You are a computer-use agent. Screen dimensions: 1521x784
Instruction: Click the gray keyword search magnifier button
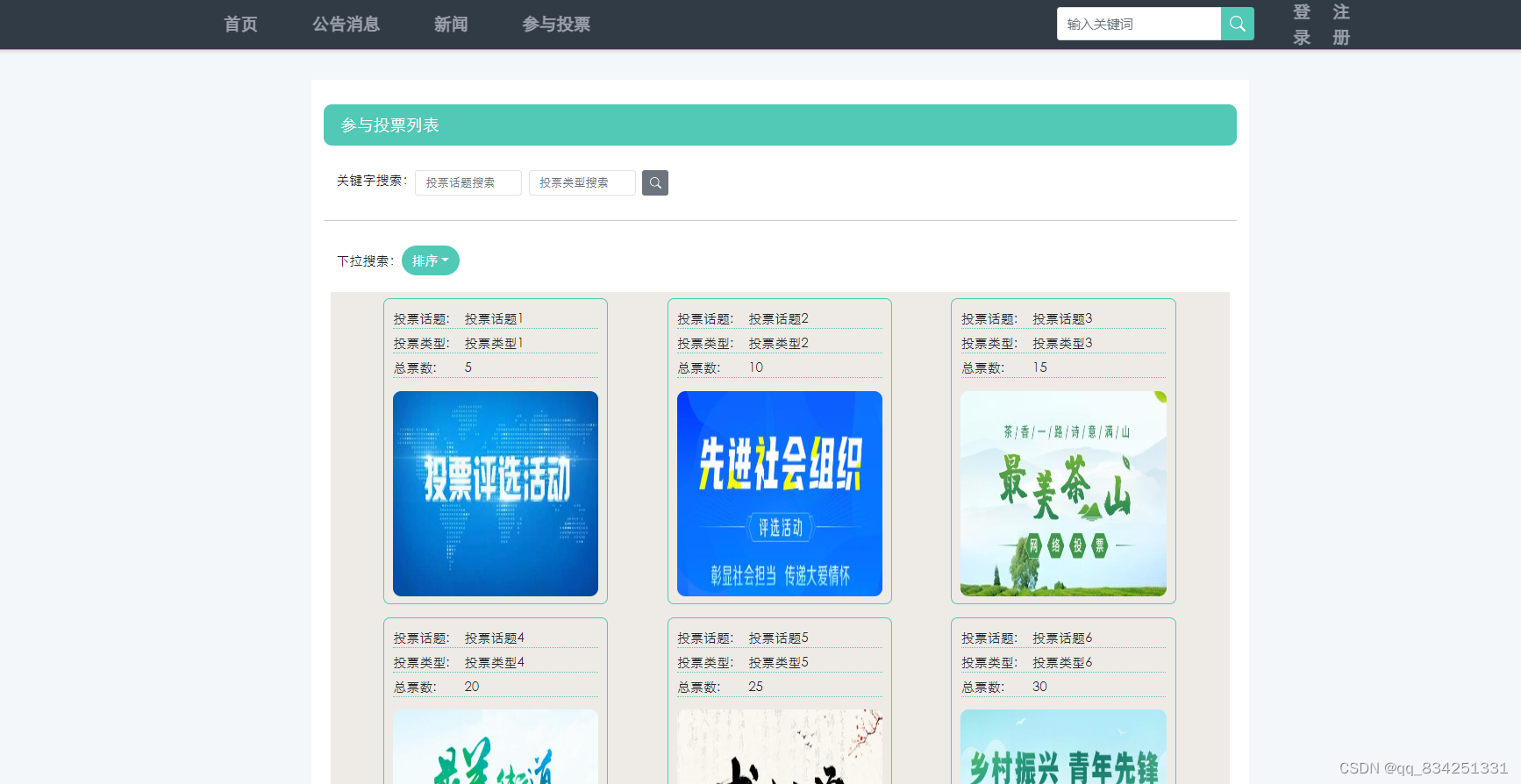[655, 182]
